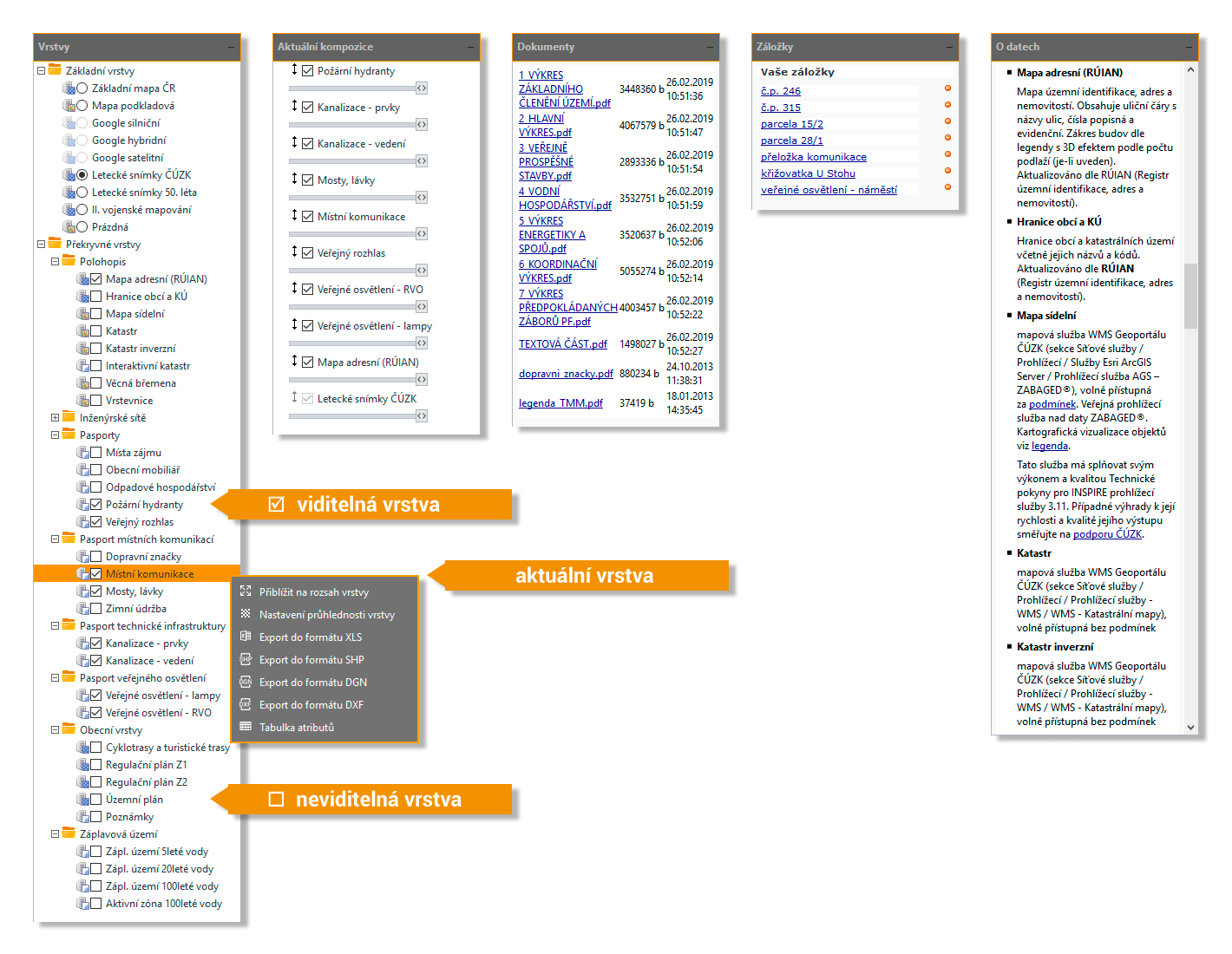Collapse the Vrstvy panel with header dash
Image resolution: width=1232 pixels, height=954 pixels.
tap(231, 47)
